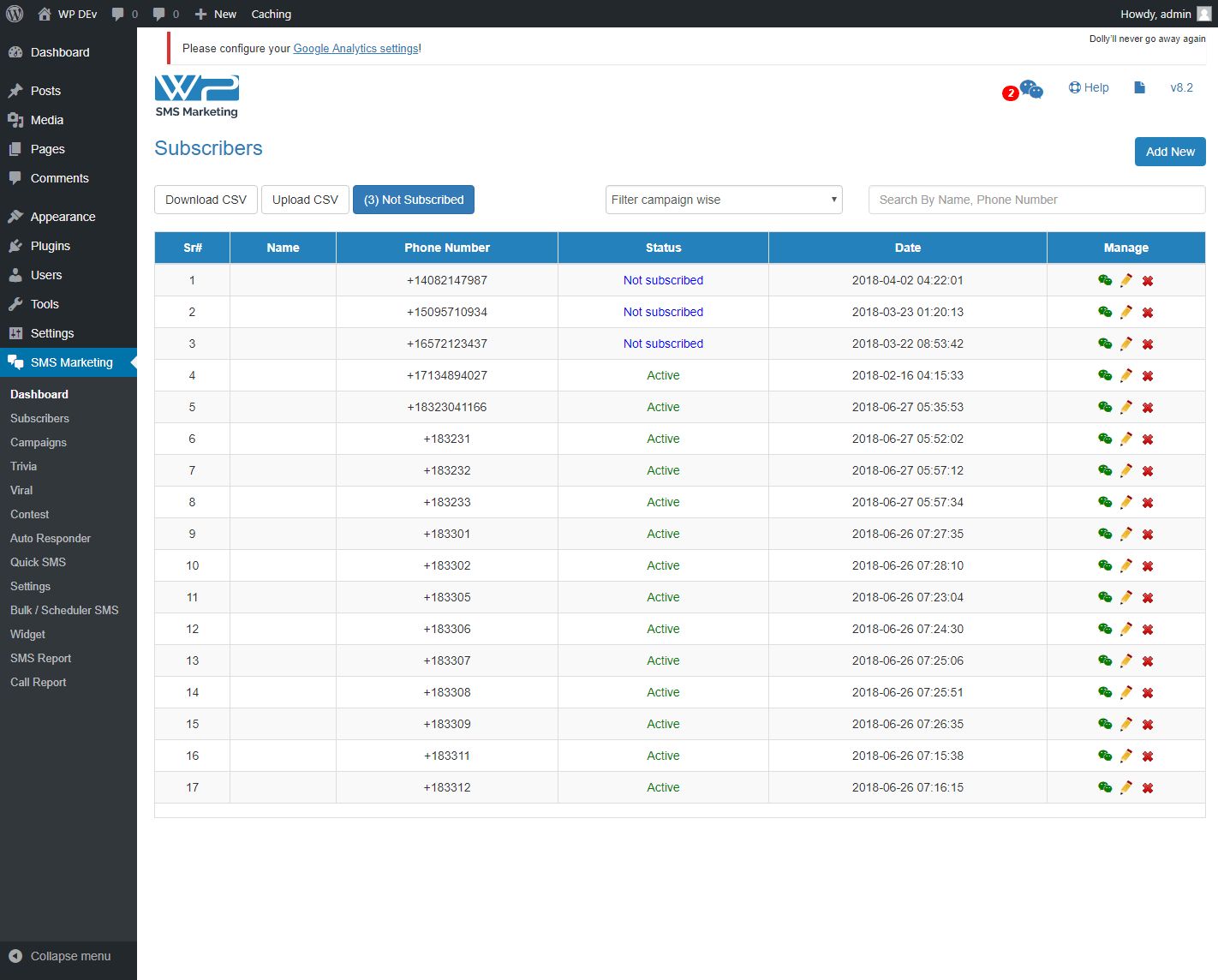Click the WP DEv site name
Viewport: 1218px width, 980px height.
(x=69, y=14)
